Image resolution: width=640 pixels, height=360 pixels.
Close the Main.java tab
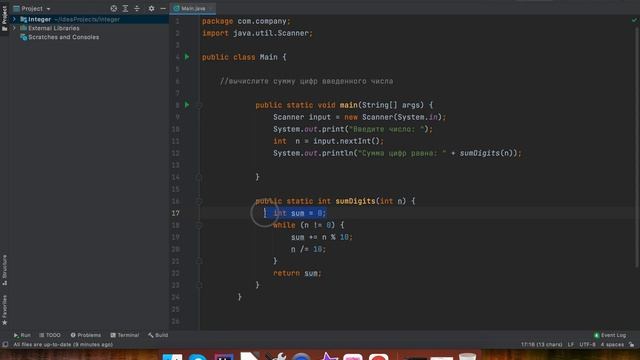tap(211, 8)
